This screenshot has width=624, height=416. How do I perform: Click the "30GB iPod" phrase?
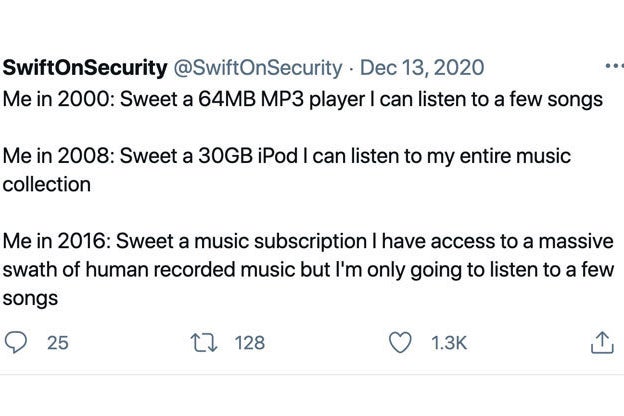click(x=248, y=156)
